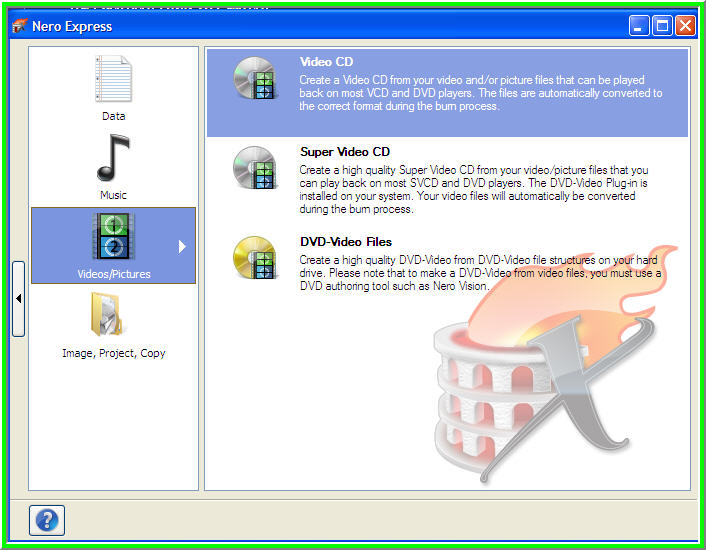Click the Super Video CD description paragraph

[474, 189]
